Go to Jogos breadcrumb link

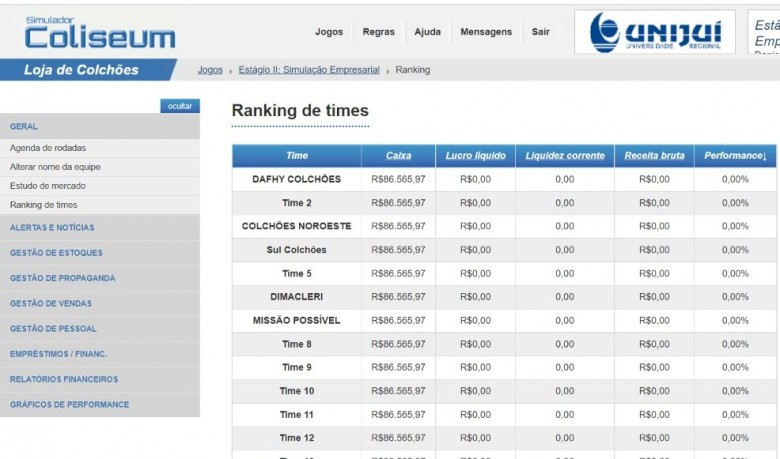coord(210,70)
